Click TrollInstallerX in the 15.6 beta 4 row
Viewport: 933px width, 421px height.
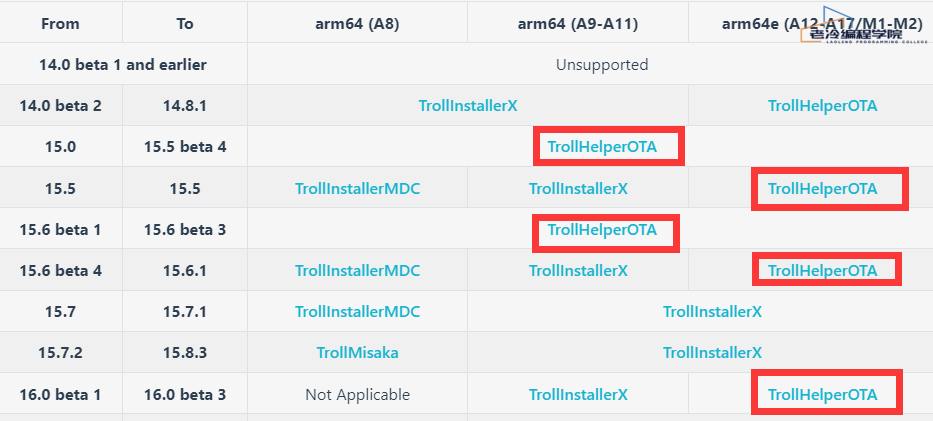pyautogui.click(x=578, y=270)
